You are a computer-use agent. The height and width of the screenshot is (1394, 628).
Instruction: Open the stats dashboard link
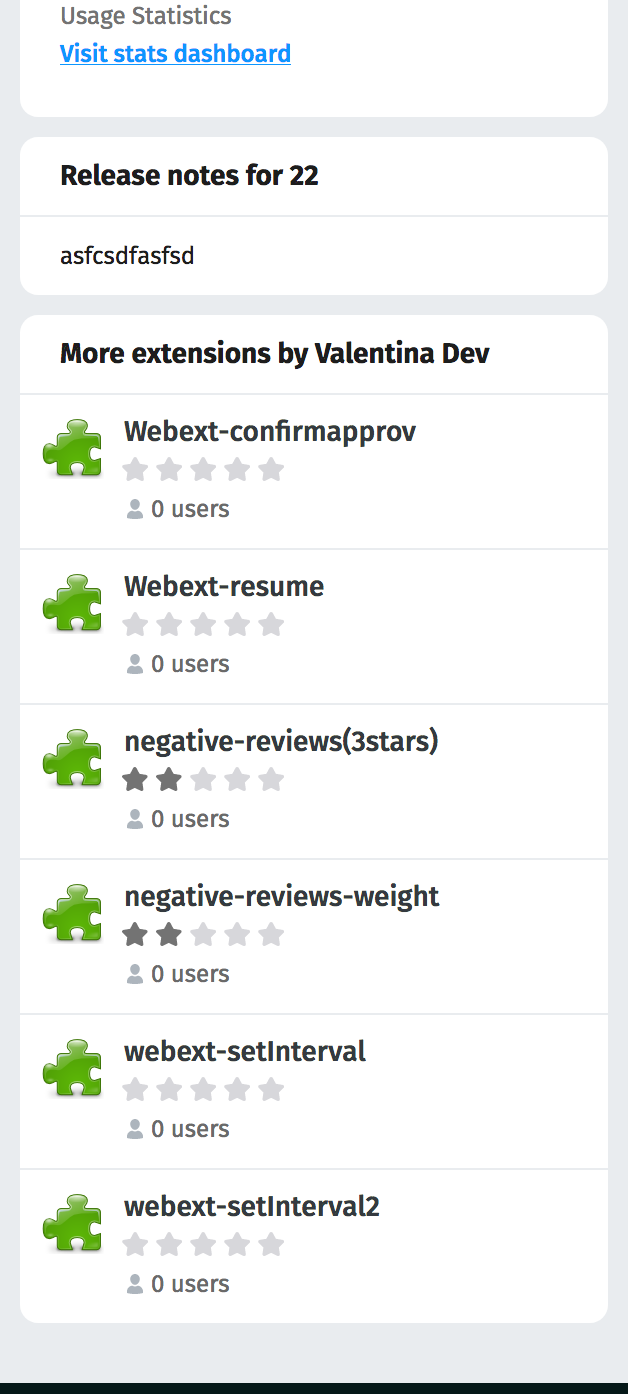pyautogui.click(x=176, y=53)
